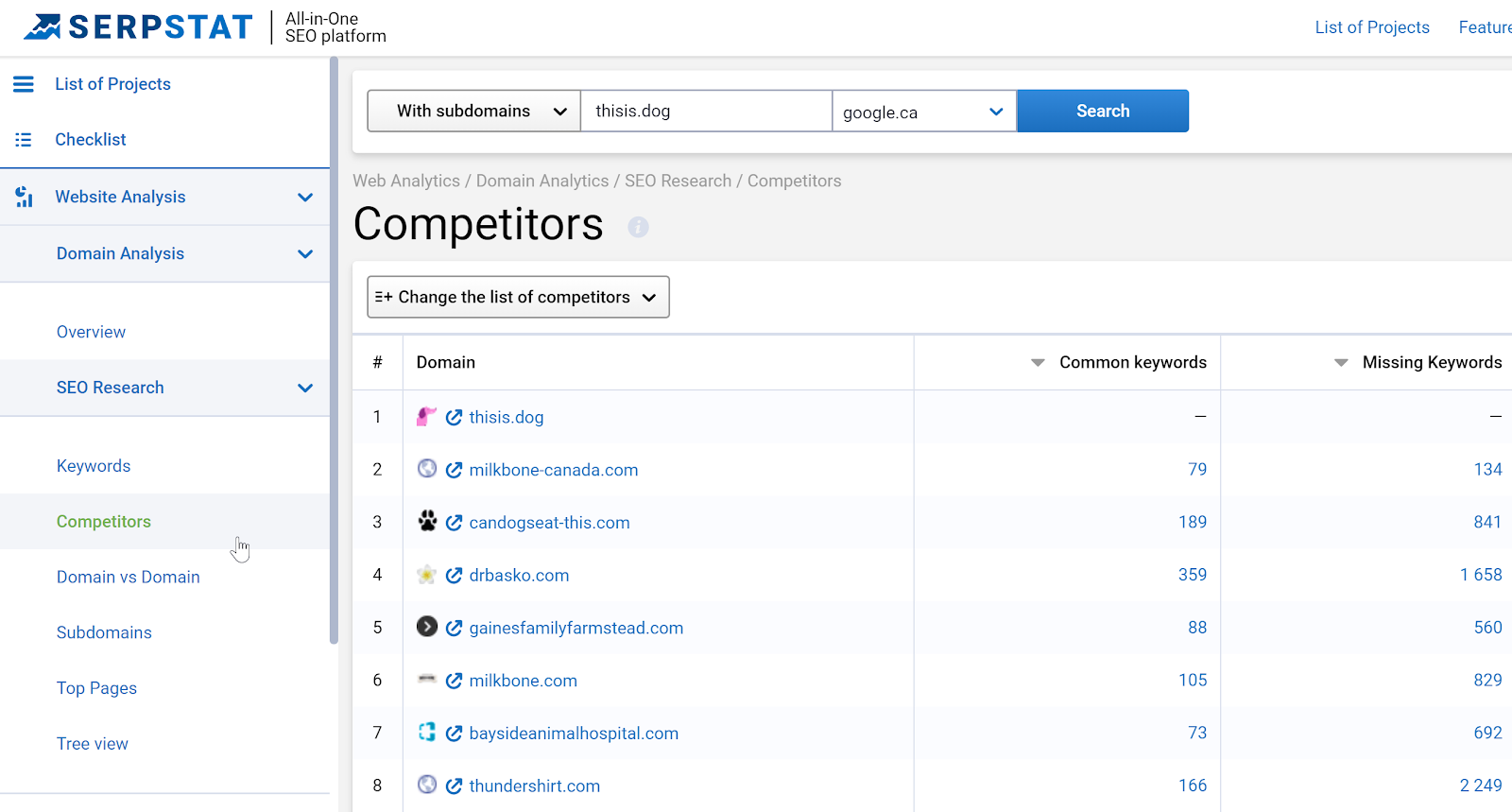Open the milkbone-canada.com domain link
This screenshot has width=1512, height=812.
554,470
